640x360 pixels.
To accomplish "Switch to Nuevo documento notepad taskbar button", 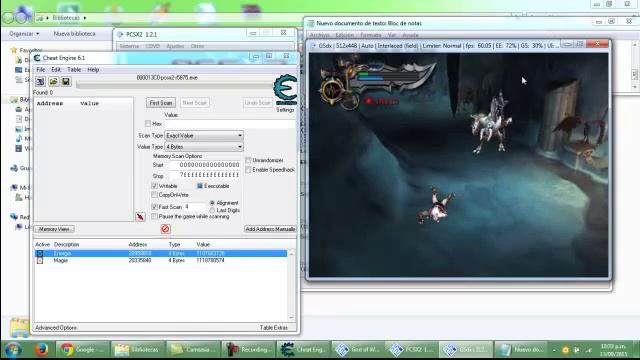I will [521, 350].
